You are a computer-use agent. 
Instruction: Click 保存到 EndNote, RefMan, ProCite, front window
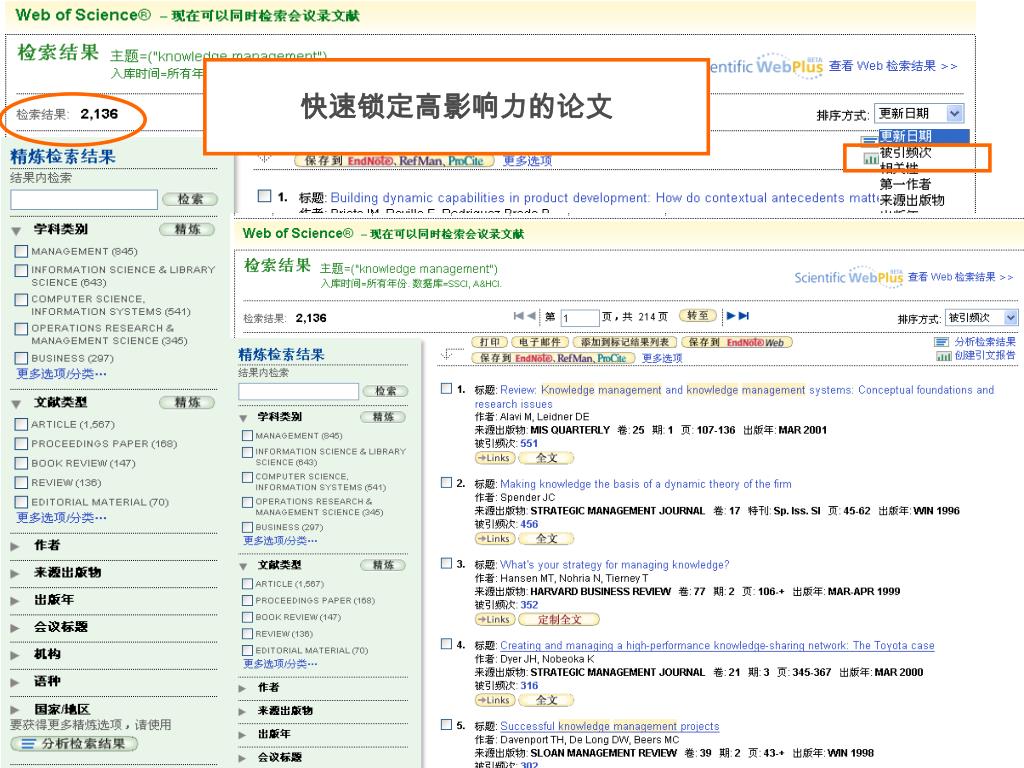(553, 358)
